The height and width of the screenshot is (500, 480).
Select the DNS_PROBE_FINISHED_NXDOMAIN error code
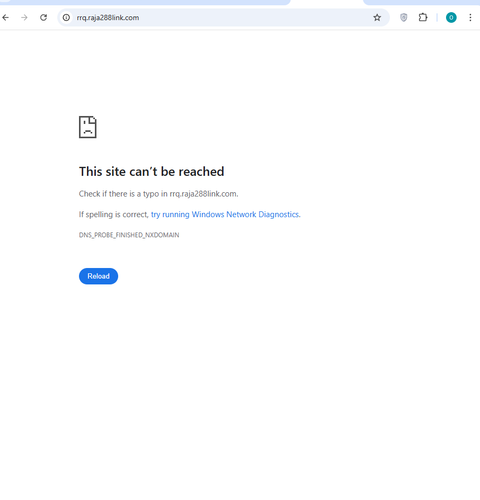click(129, 235)
